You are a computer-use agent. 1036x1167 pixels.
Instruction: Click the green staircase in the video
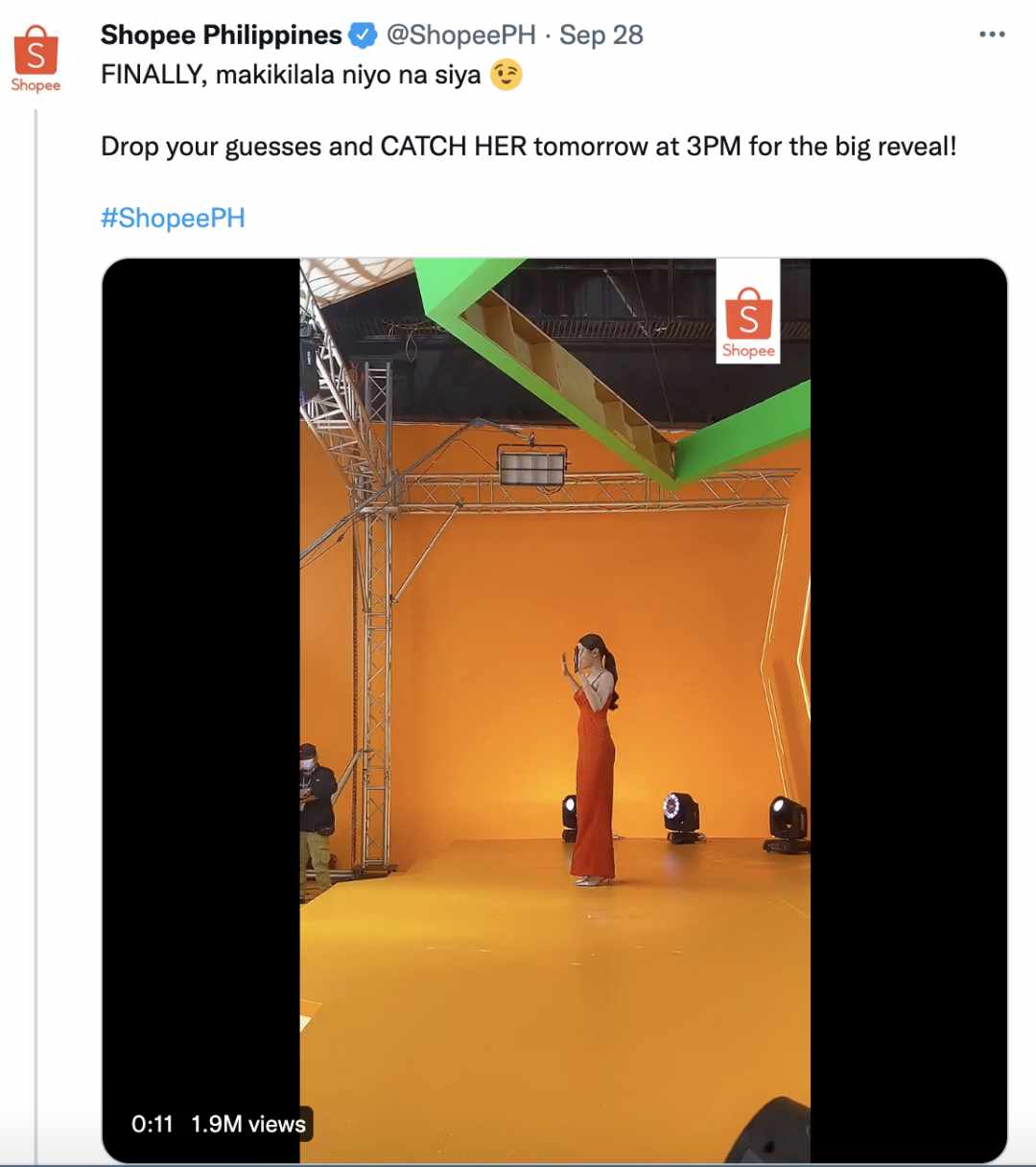click(x=614, y=374)
